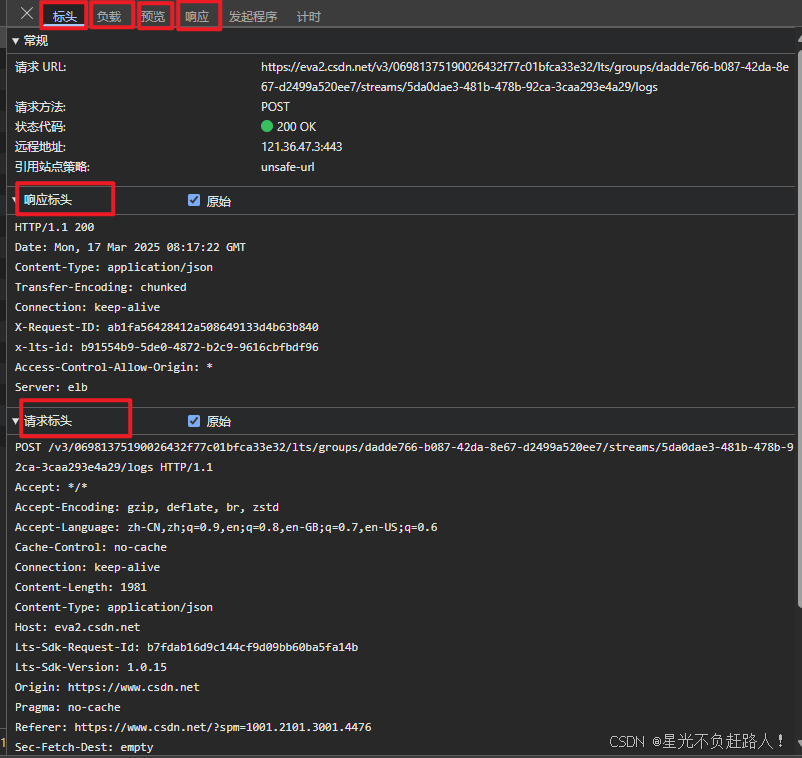Click the Referer header line
Image resolution: width=802 pixels, height=758 pixels.
coord(193,727)
